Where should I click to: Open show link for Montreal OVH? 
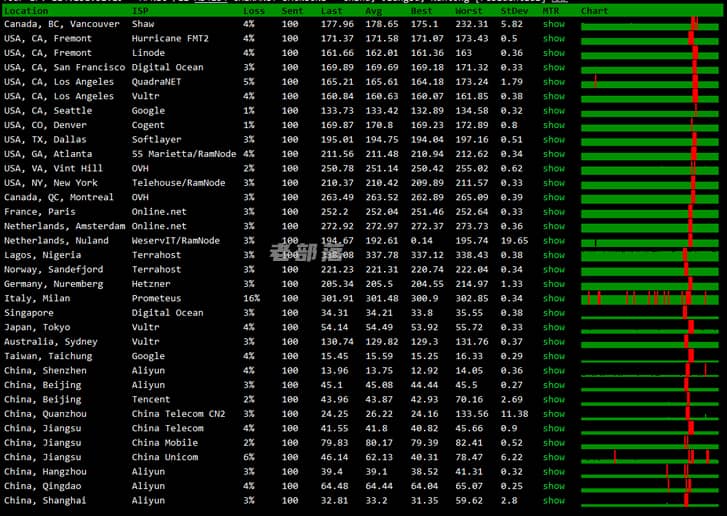click(554, 197)
